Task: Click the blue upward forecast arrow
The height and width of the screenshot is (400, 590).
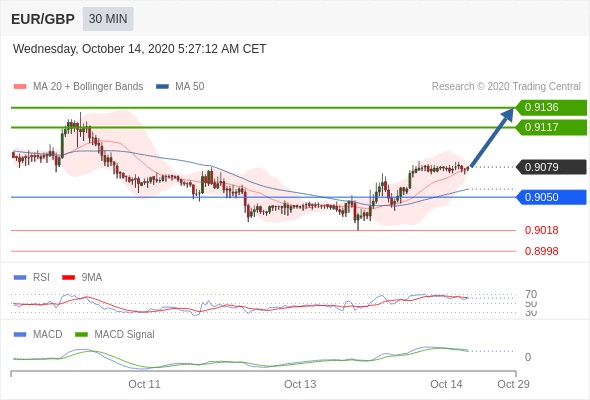Action: [492, 137]
